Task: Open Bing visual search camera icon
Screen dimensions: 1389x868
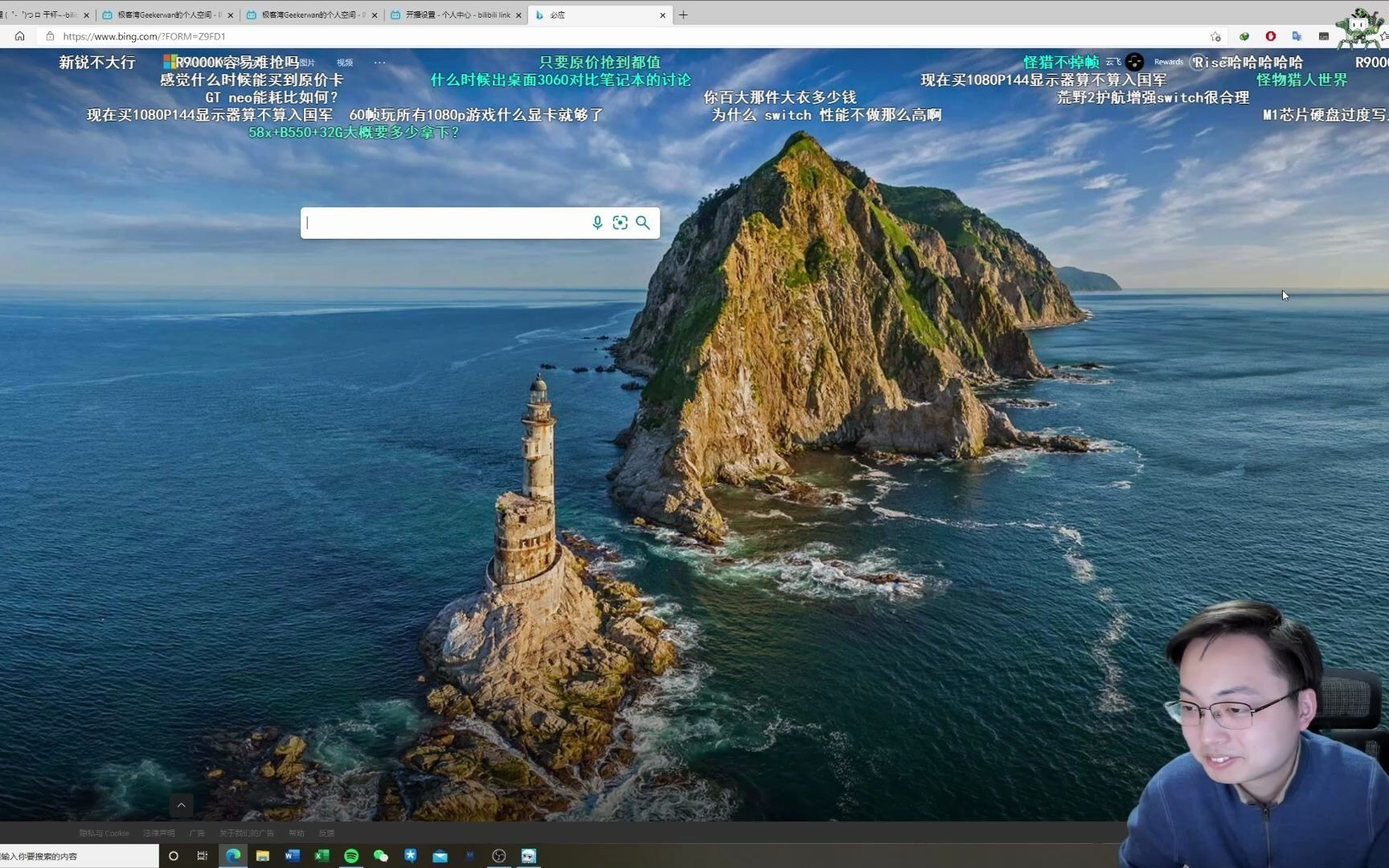Action: point(620,223)
